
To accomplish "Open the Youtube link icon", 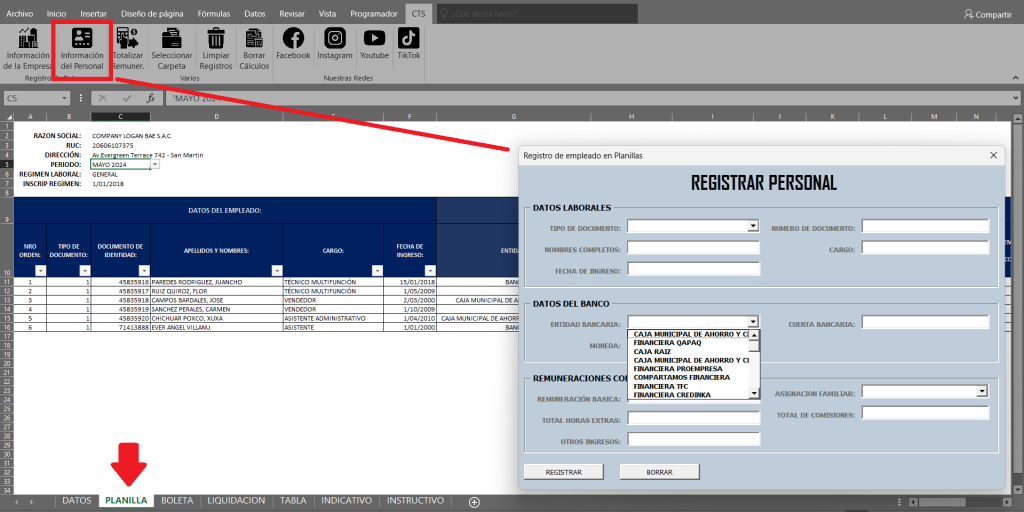I will tap(374, 43).
